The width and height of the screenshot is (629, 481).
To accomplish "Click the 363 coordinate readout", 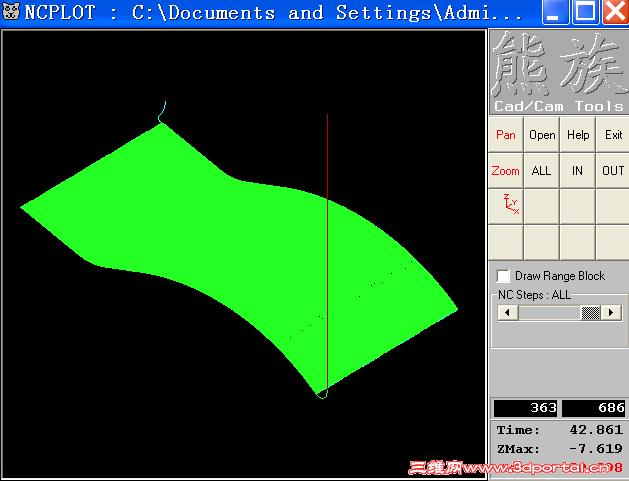I will coord(526,408).
